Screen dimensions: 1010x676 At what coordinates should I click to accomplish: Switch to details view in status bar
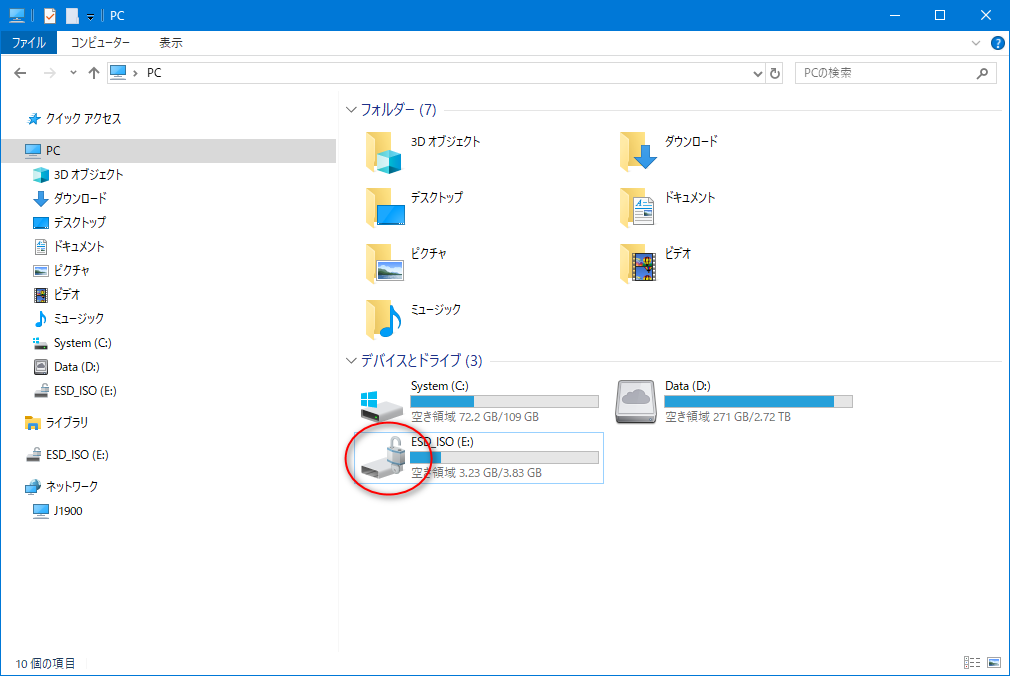tap(970, 663)
